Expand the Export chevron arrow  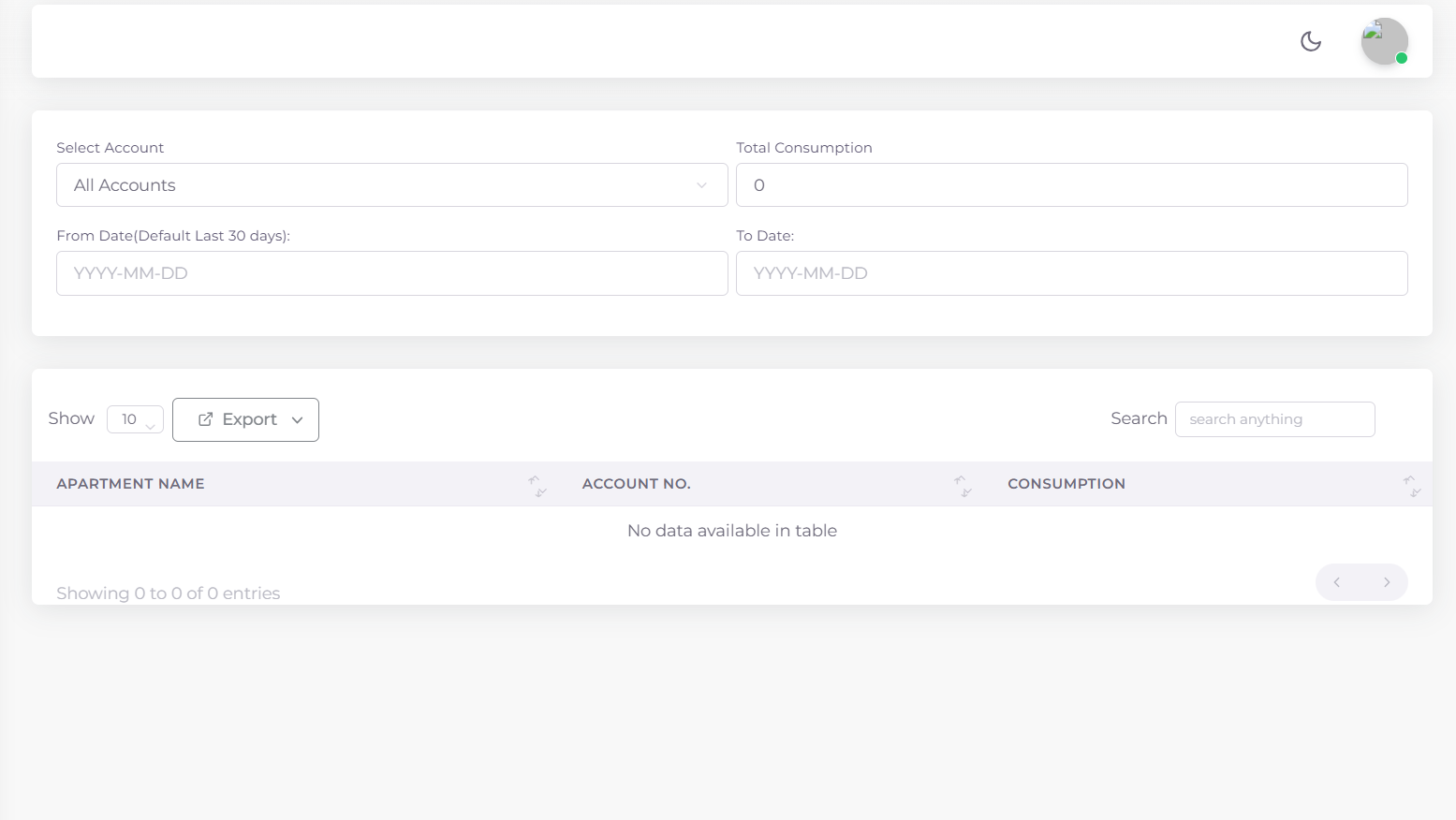[x=298, y=420]
